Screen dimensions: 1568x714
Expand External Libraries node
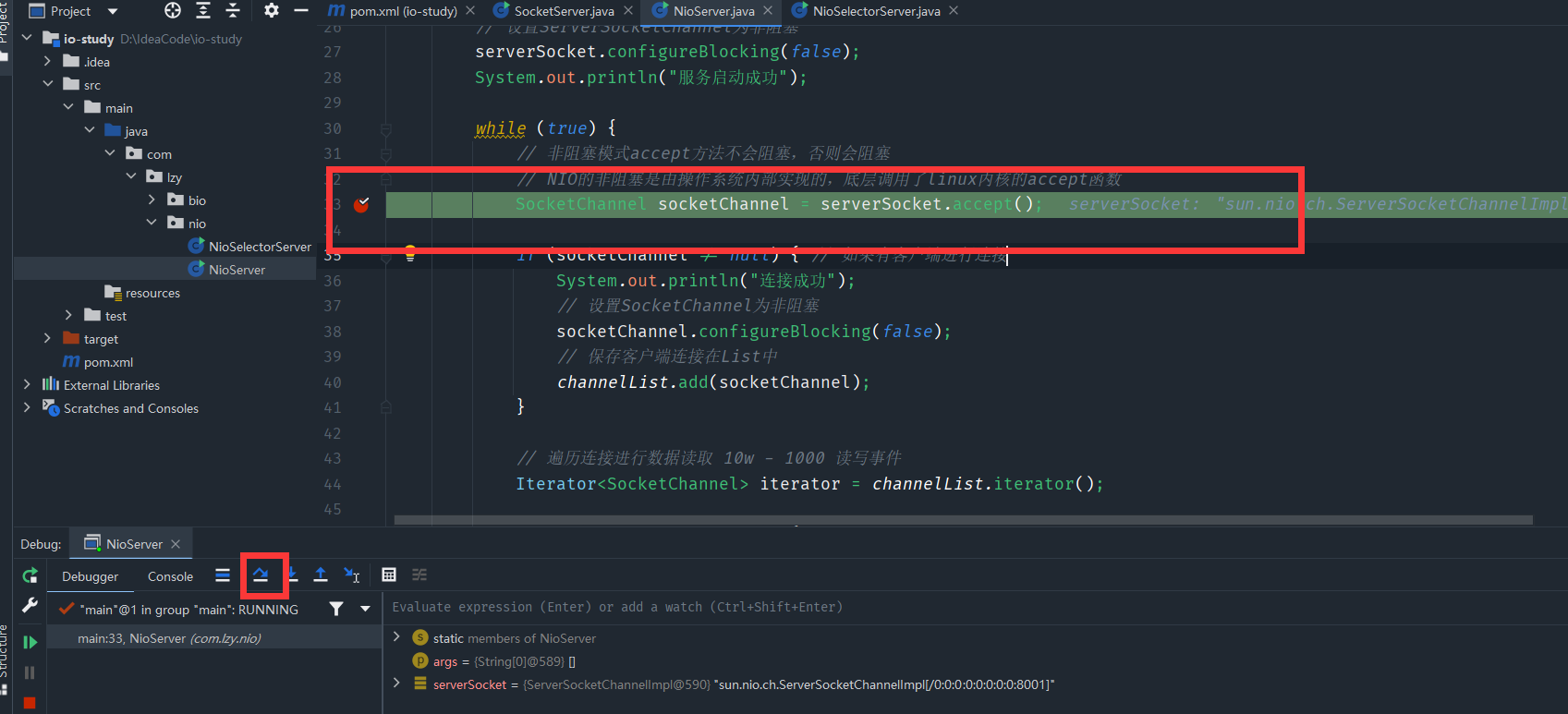27,385
